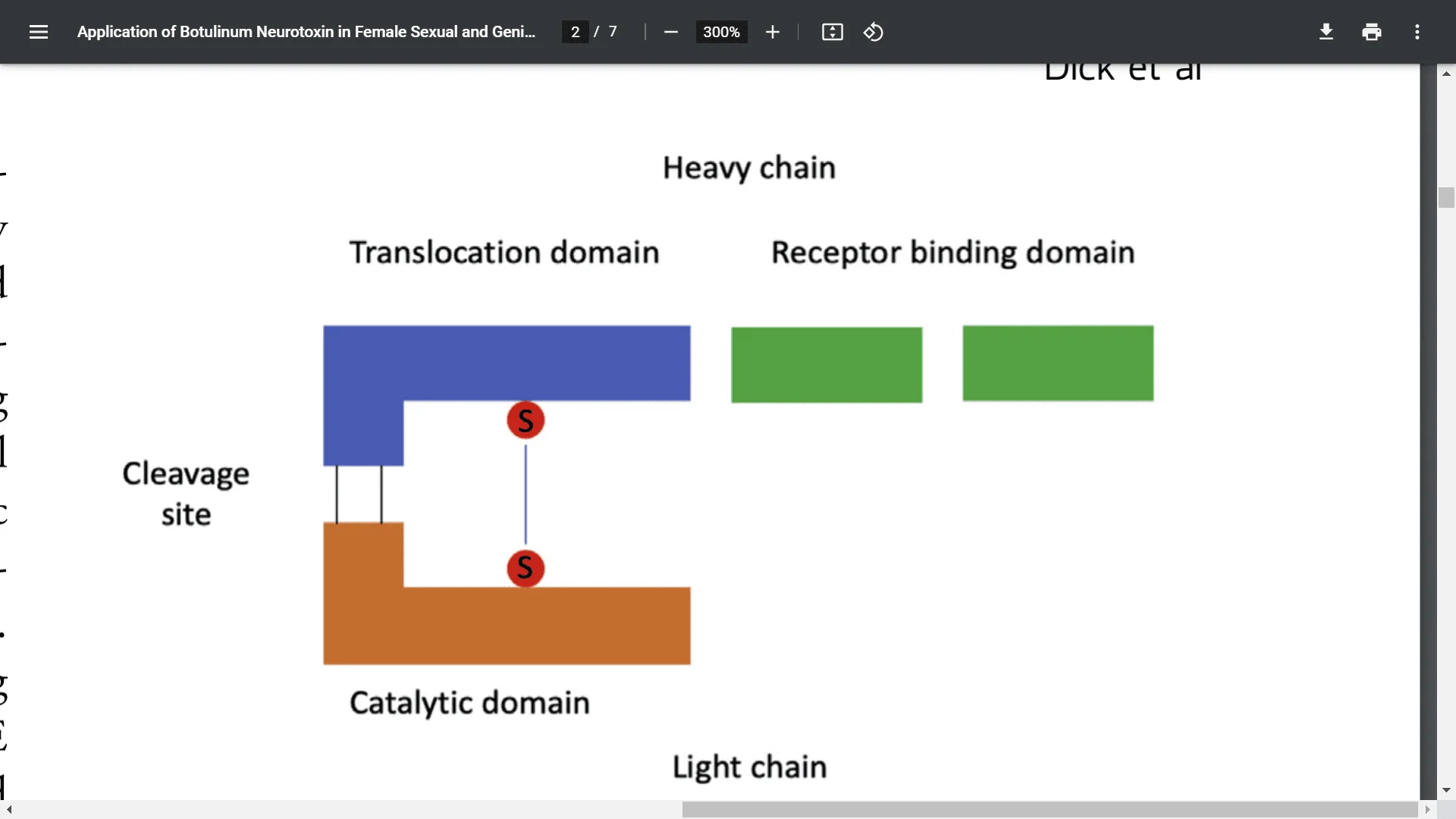Viewport: 1456px width, 819px height.
Task: Click the document title text in toolbar
Action: (x=306, y=32)
